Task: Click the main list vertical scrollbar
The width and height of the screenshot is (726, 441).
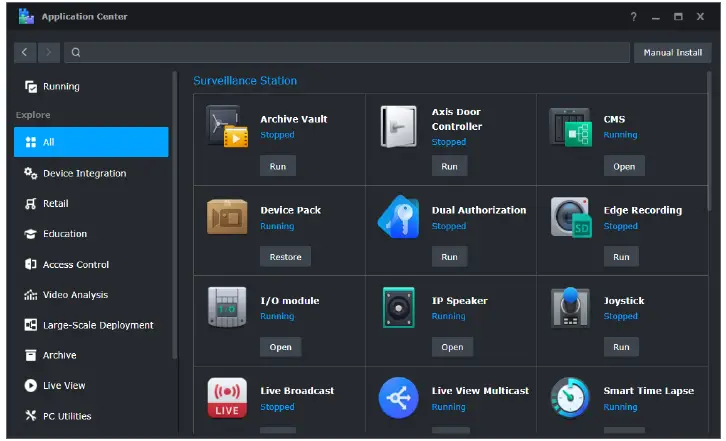Action: click(709, 141)
